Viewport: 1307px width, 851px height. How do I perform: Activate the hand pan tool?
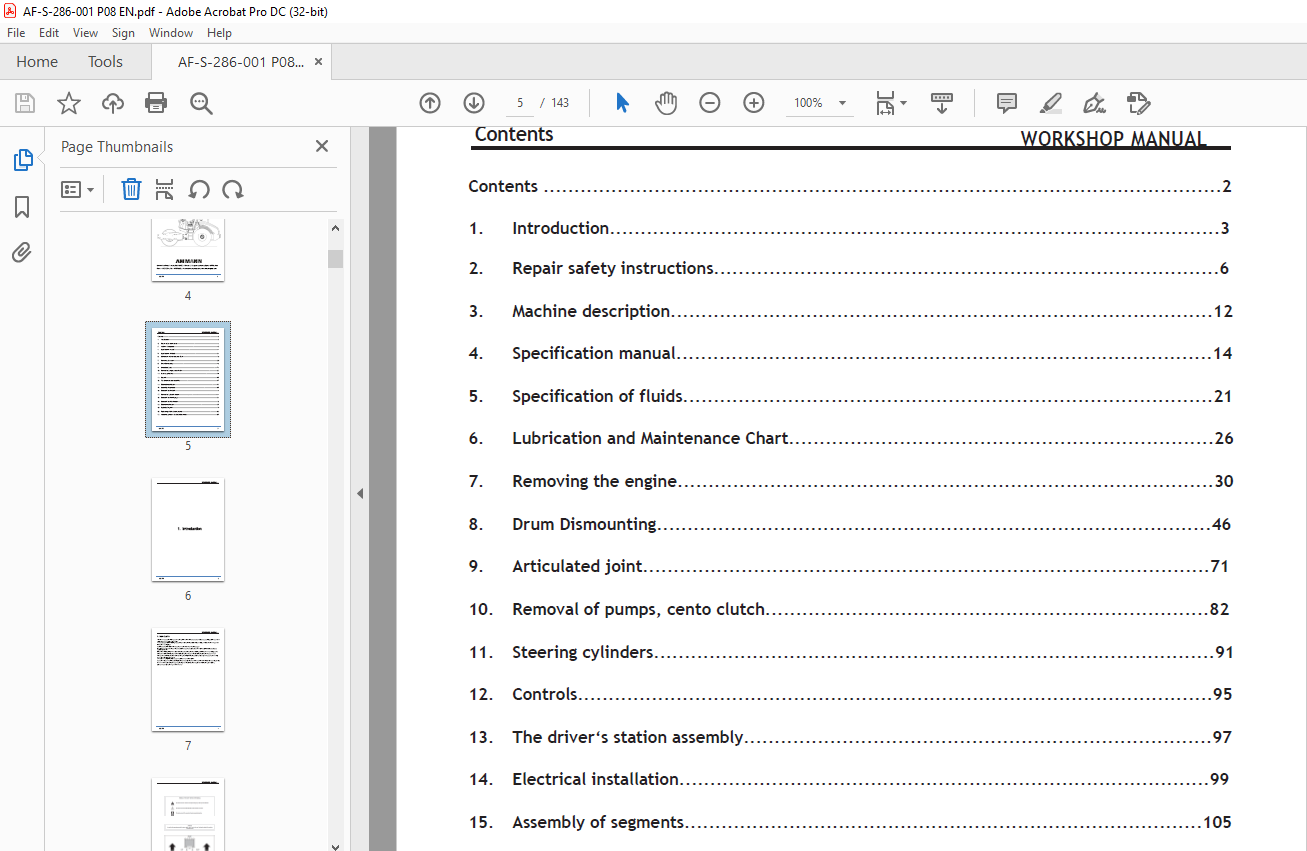pos(666,103)
